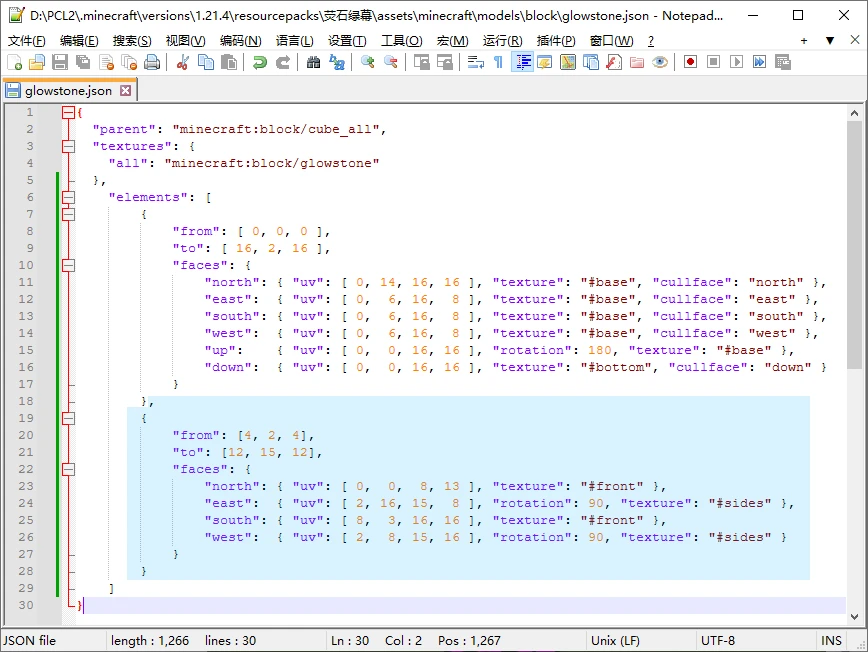Click line number 15 in margin
Screen dimensions: 868x652
pyautogui.click(x=26, y=350)
